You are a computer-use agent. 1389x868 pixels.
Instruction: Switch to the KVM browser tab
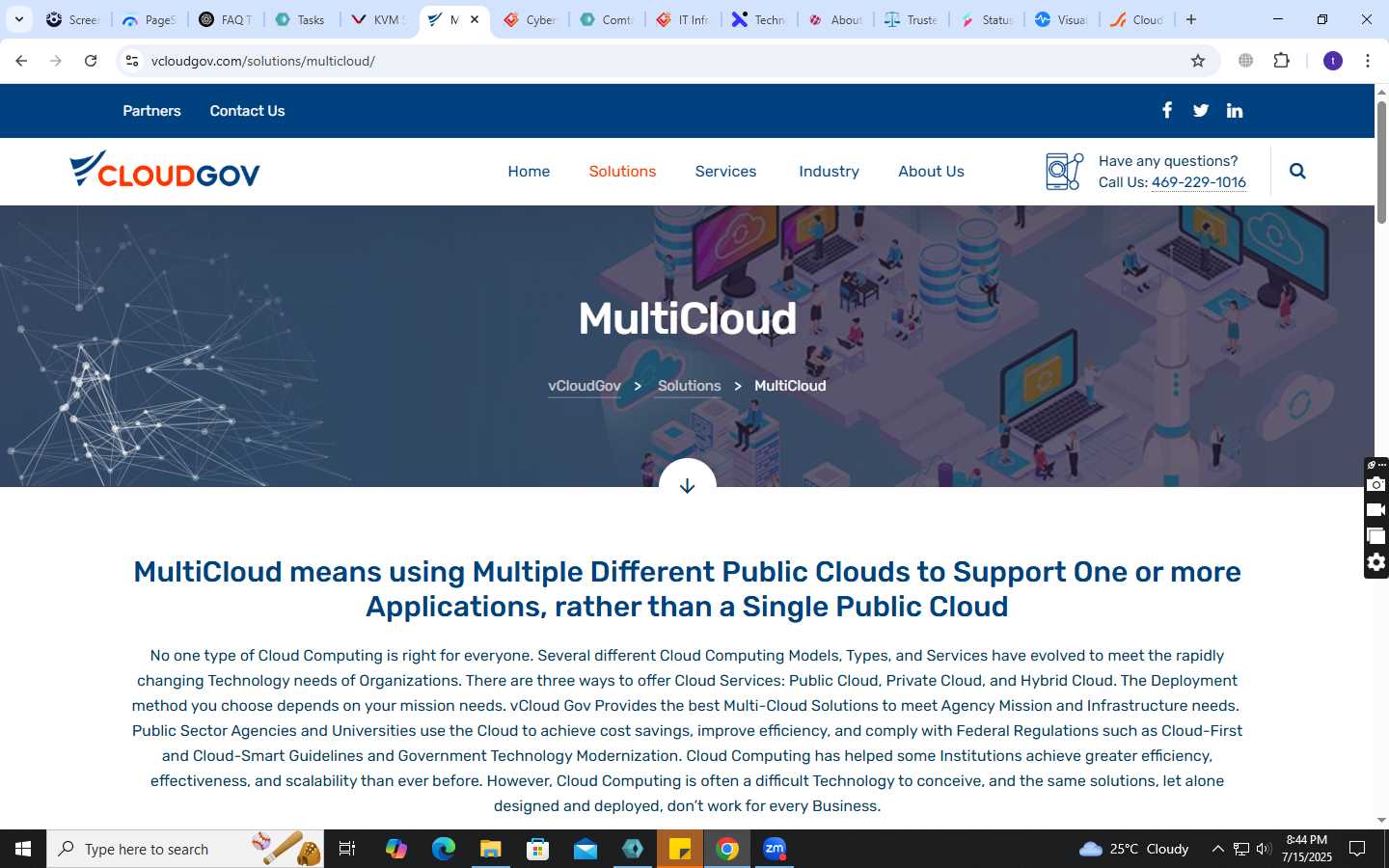pos(377,19)
